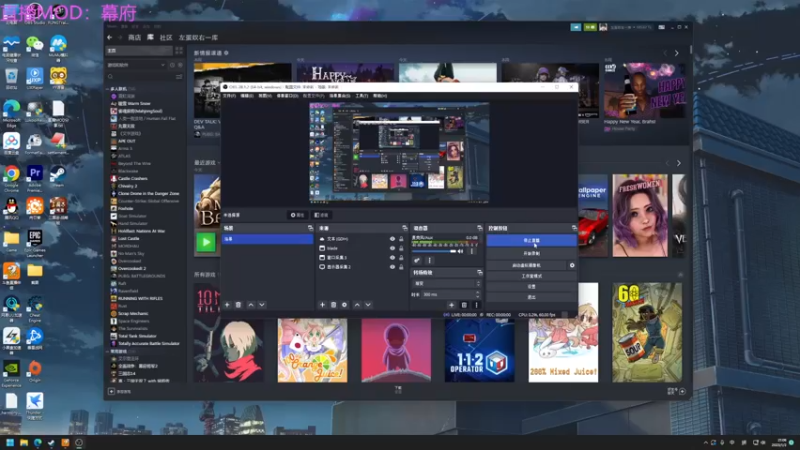Image resolution: width=800 pixels, height=450 pixels.
Task: Open source properties gear in sources panel
Action: (x=344, y=305)
